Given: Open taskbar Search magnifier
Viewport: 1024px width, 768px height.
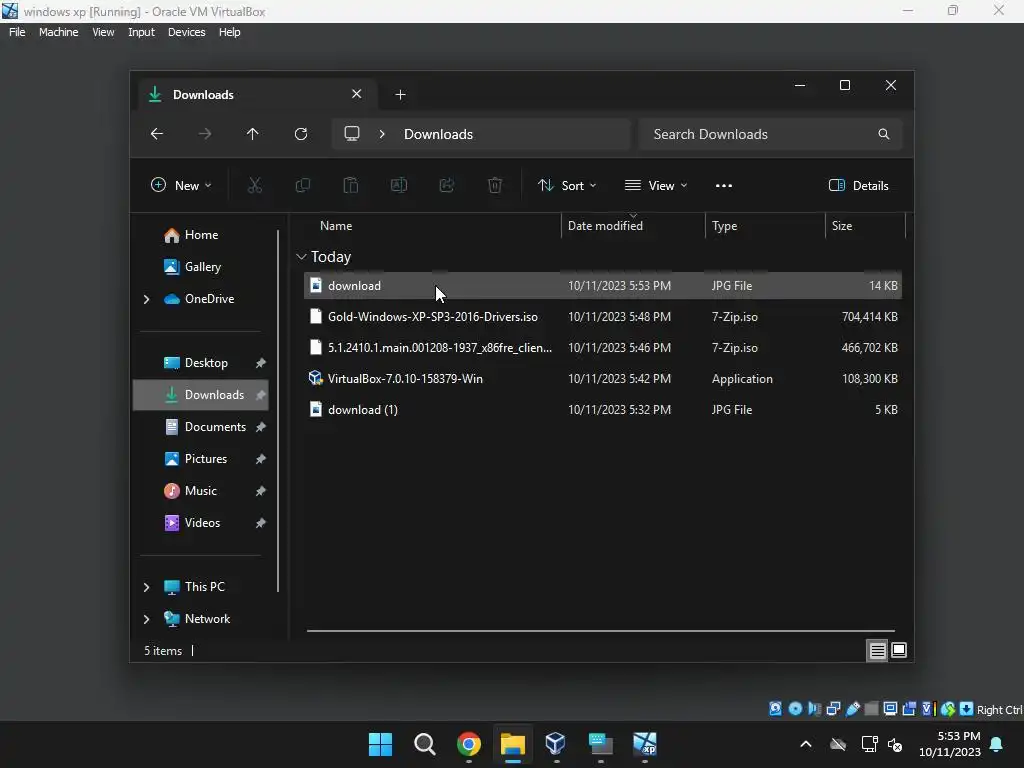Looking at the screenshot, I should click(424, 744).
